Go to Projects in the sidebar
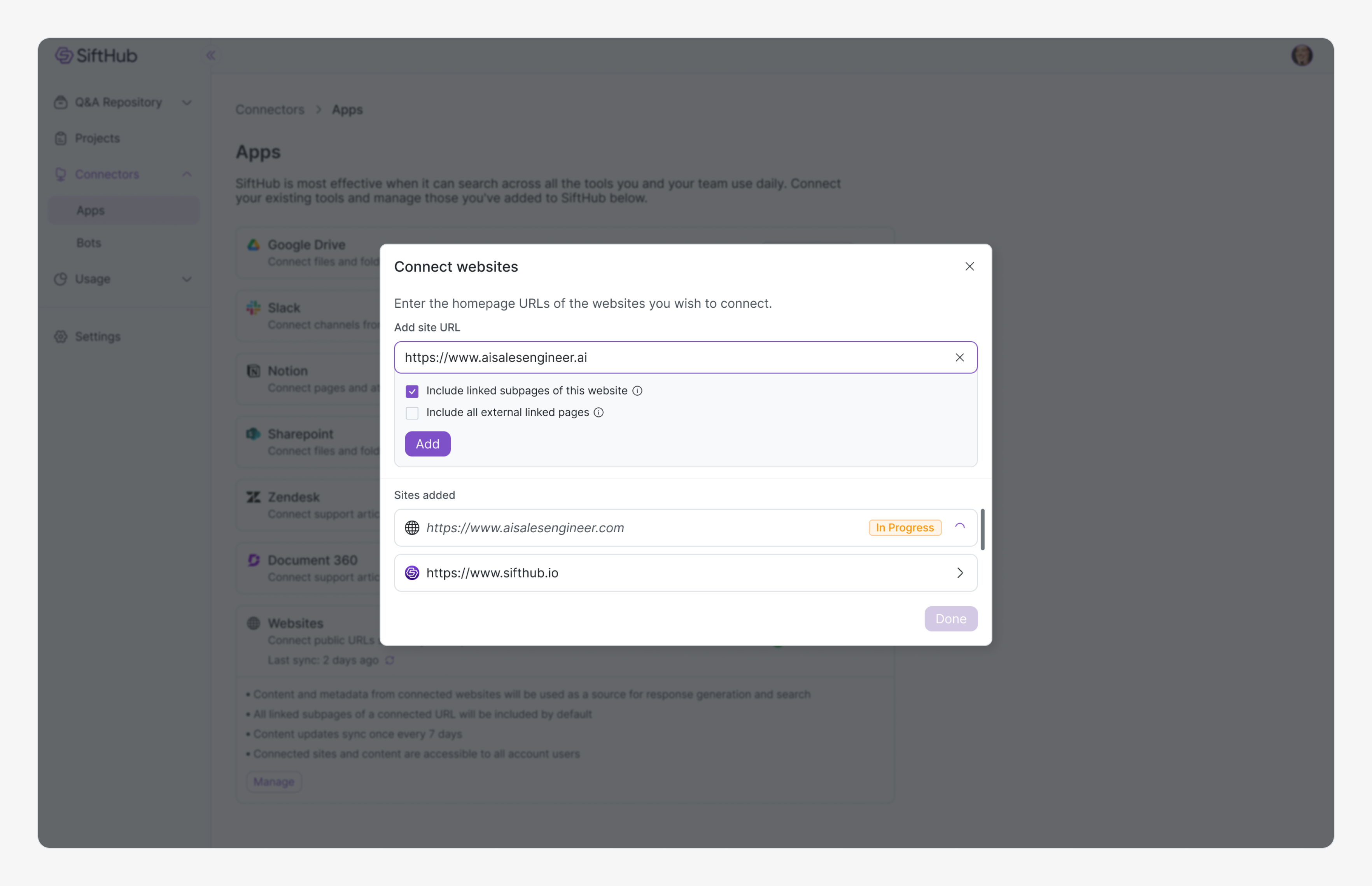 [97, 138]
